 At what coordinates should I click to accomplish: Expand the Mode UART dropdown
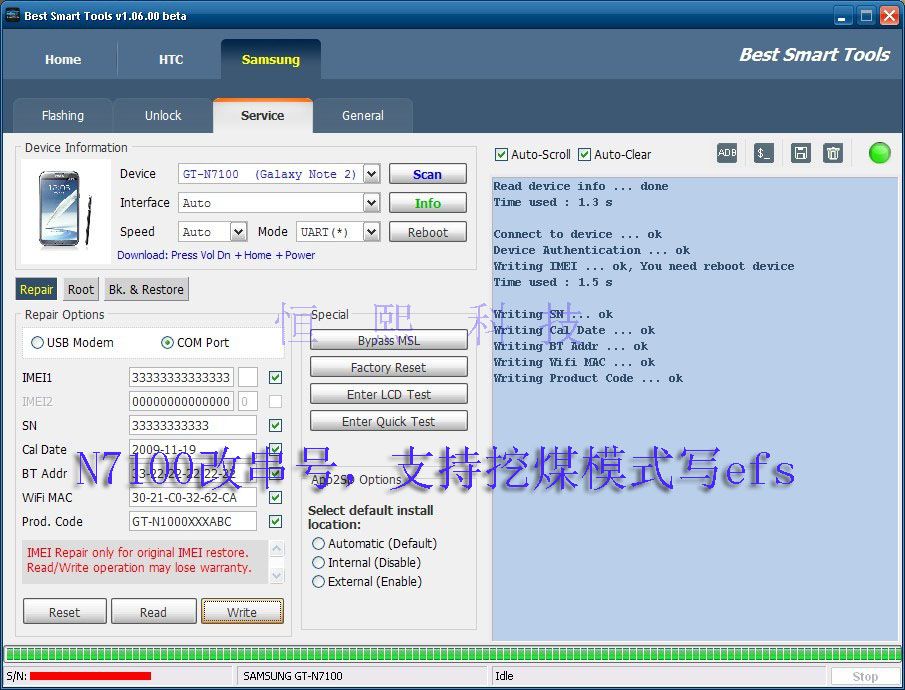(x=371, y=232)
